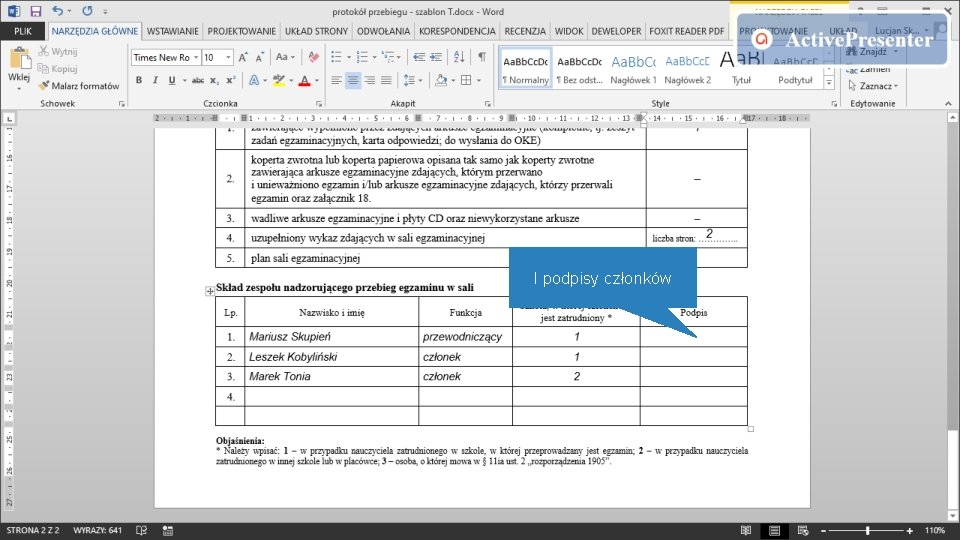This screenshot has height=540, width=960.
Task: Expand the multilevel list dropdown
Action: (399, 58)
